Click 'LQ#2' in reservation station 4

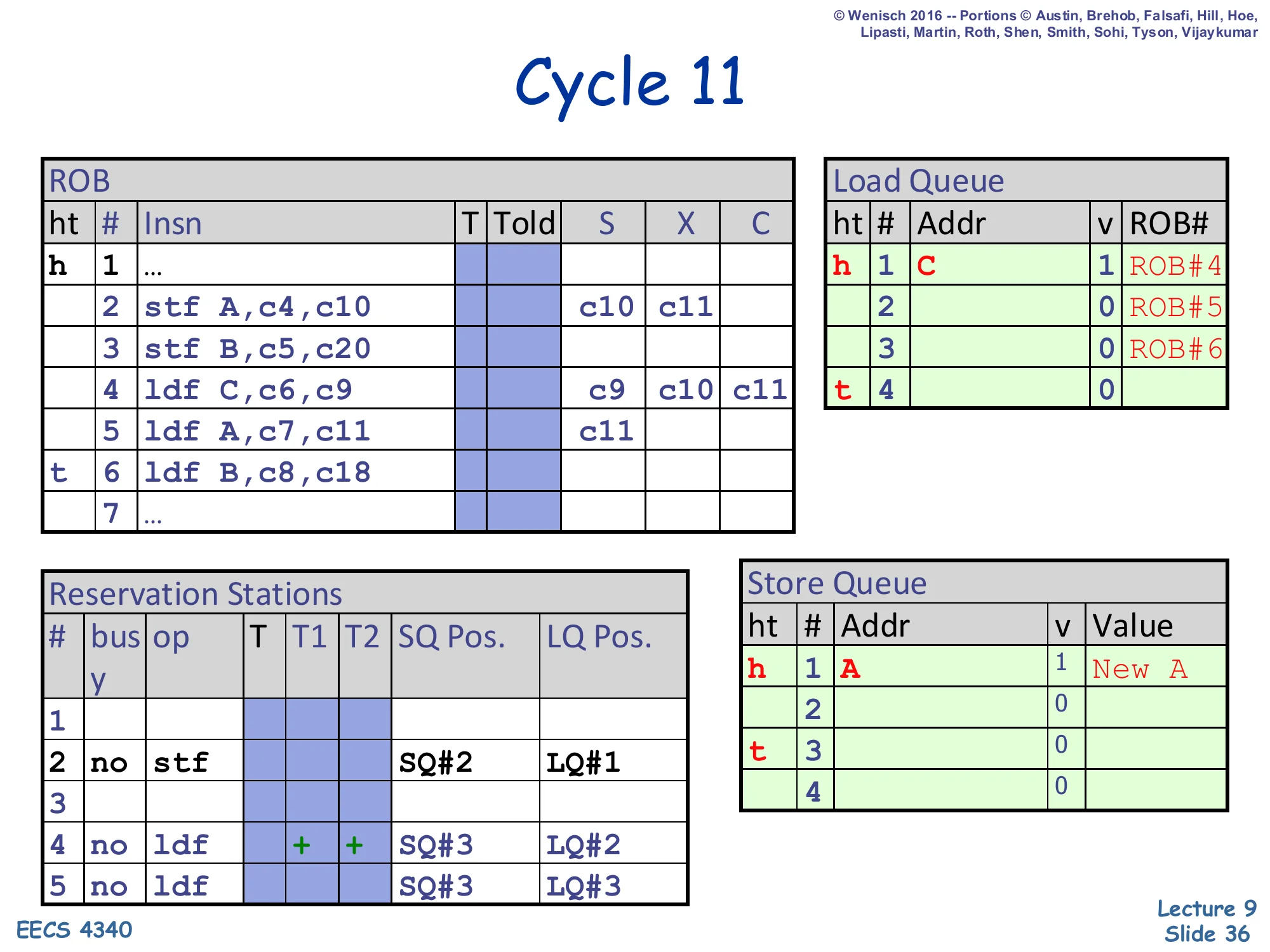point(584,845)
